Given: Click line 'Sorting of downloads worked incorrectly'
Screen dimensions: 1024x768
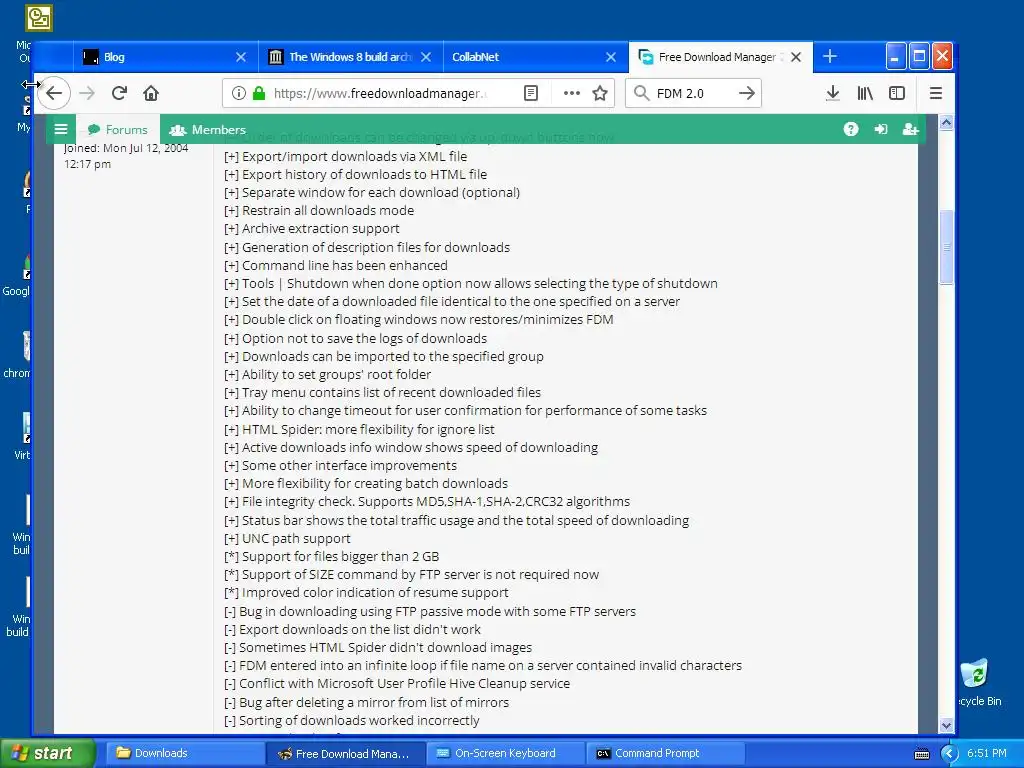Looking at the screenshot, I should [x=351, y=720].
